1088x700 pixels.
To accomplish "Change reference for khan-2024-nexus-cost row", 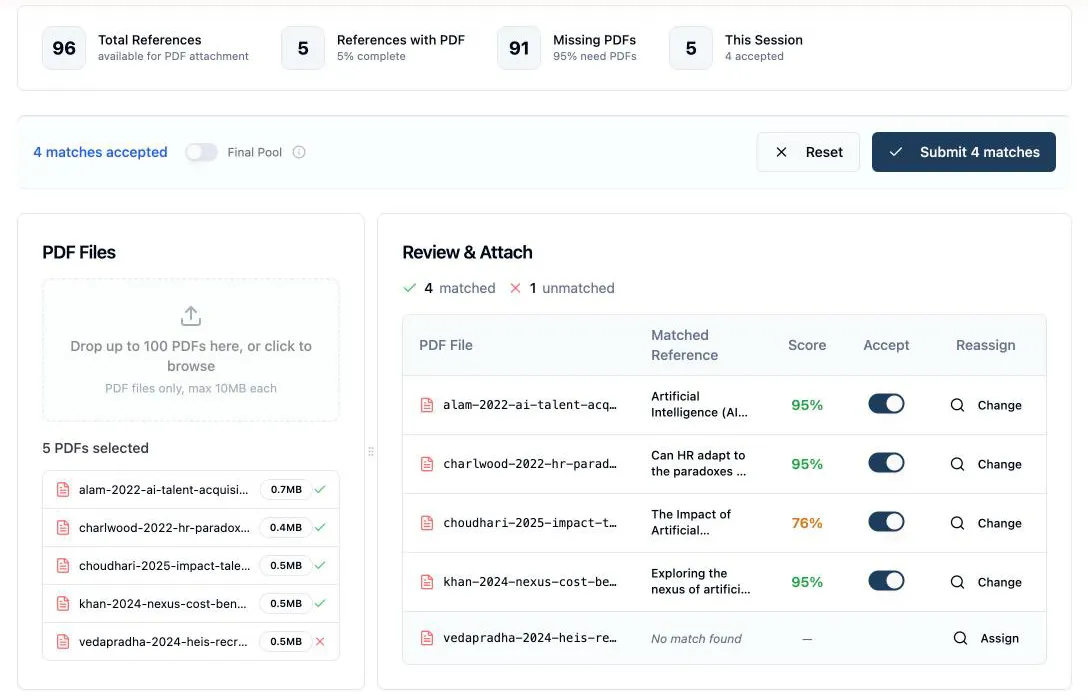I will click(986, 582).
